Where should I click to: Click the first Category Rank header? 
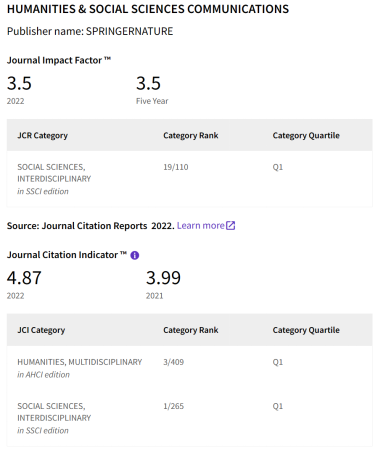pos(191,135)
